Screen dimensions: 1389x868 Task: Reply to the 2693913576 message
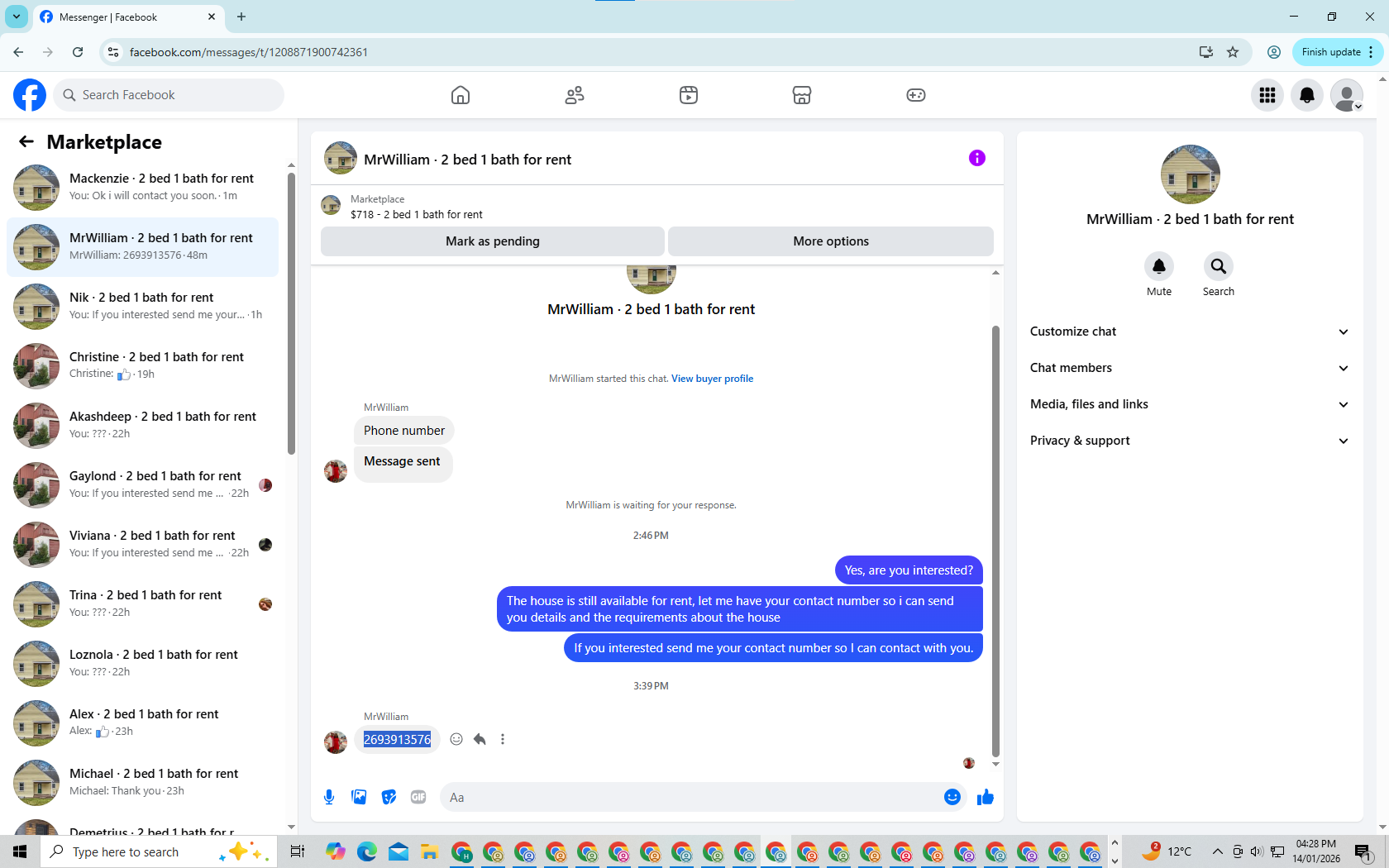click(480, 739)
